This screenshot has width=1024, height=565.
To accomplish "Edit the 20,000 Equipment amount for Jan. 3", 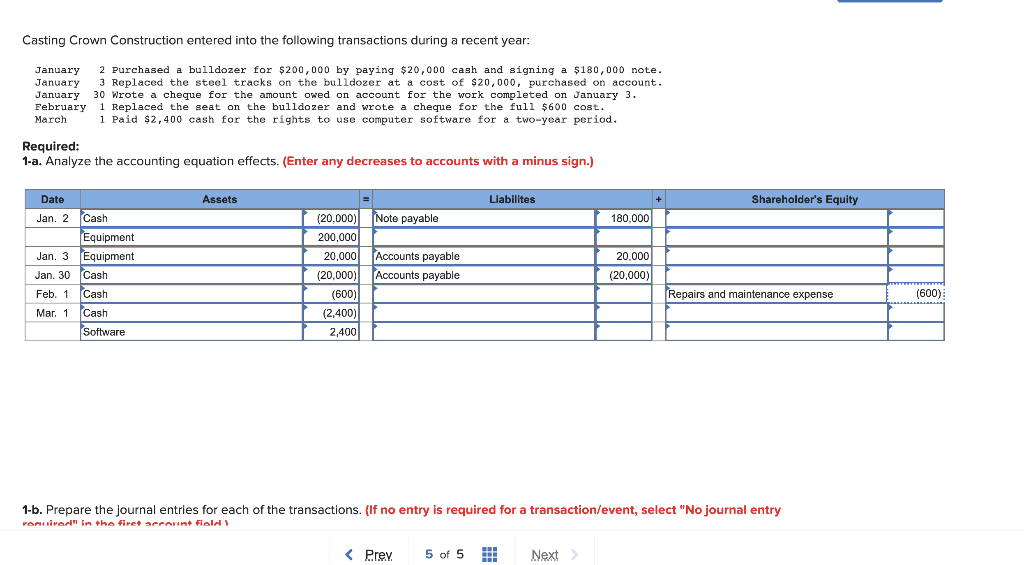I will pyautogui.click(x=331, y=256).
